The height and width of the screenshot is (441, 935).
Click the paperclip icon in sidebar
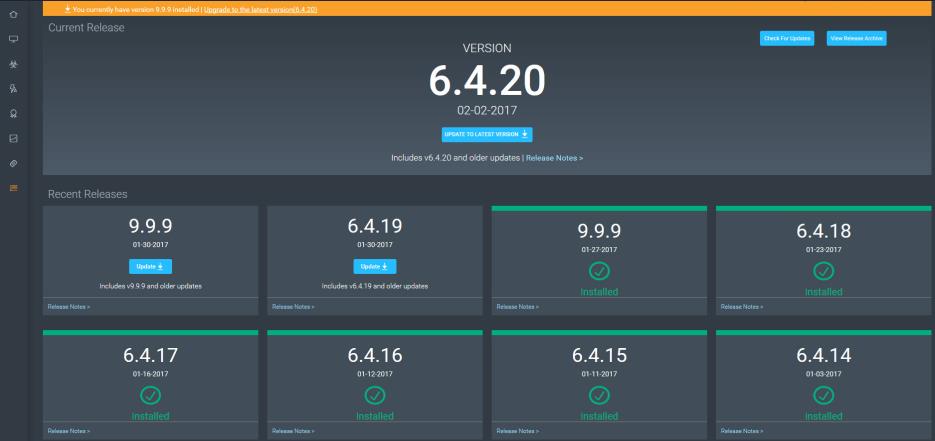[x=14, y=162]
